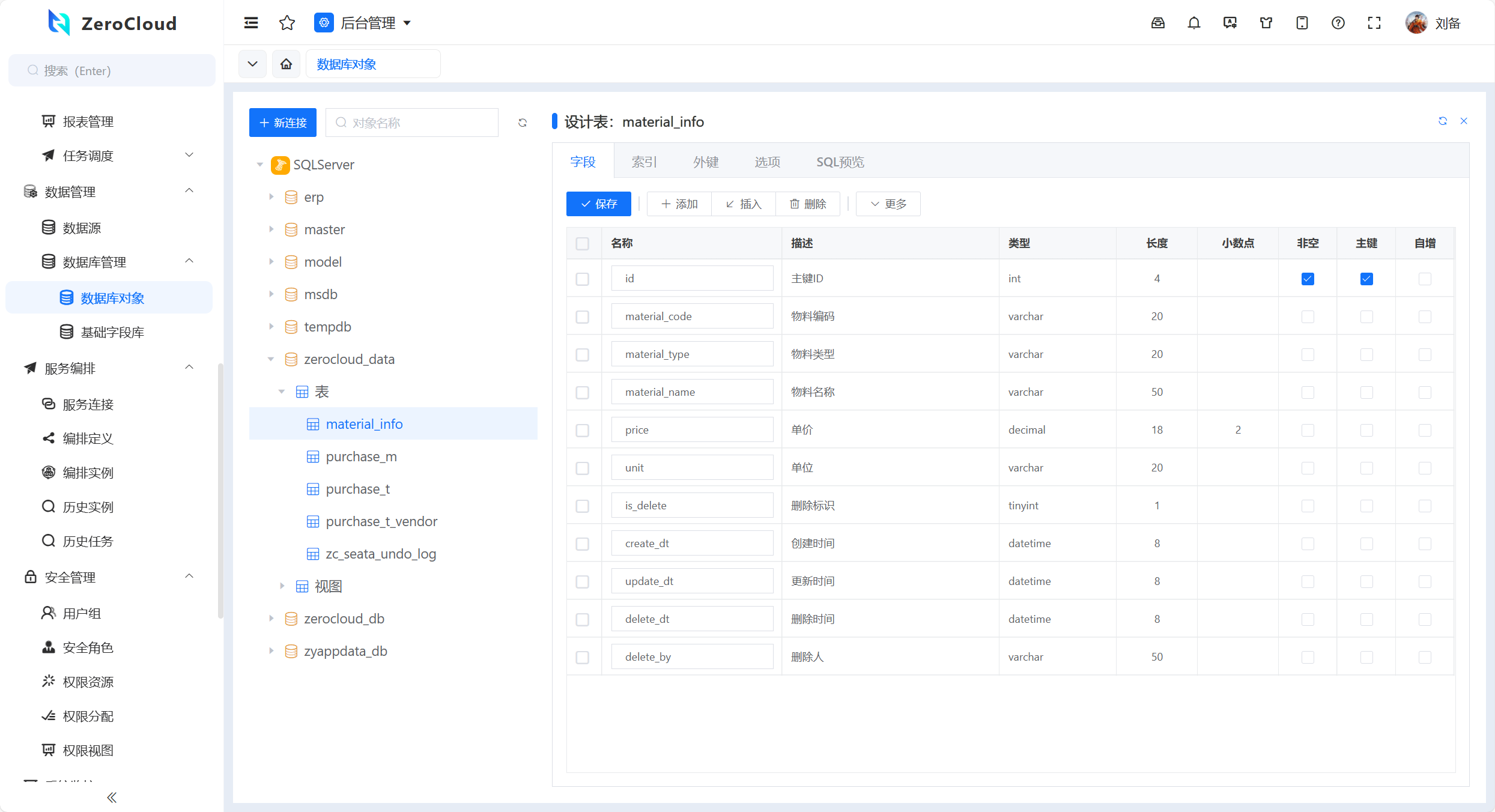Click the home tab icon
This screenshot has height=812, width=1495.
point(286,64)
